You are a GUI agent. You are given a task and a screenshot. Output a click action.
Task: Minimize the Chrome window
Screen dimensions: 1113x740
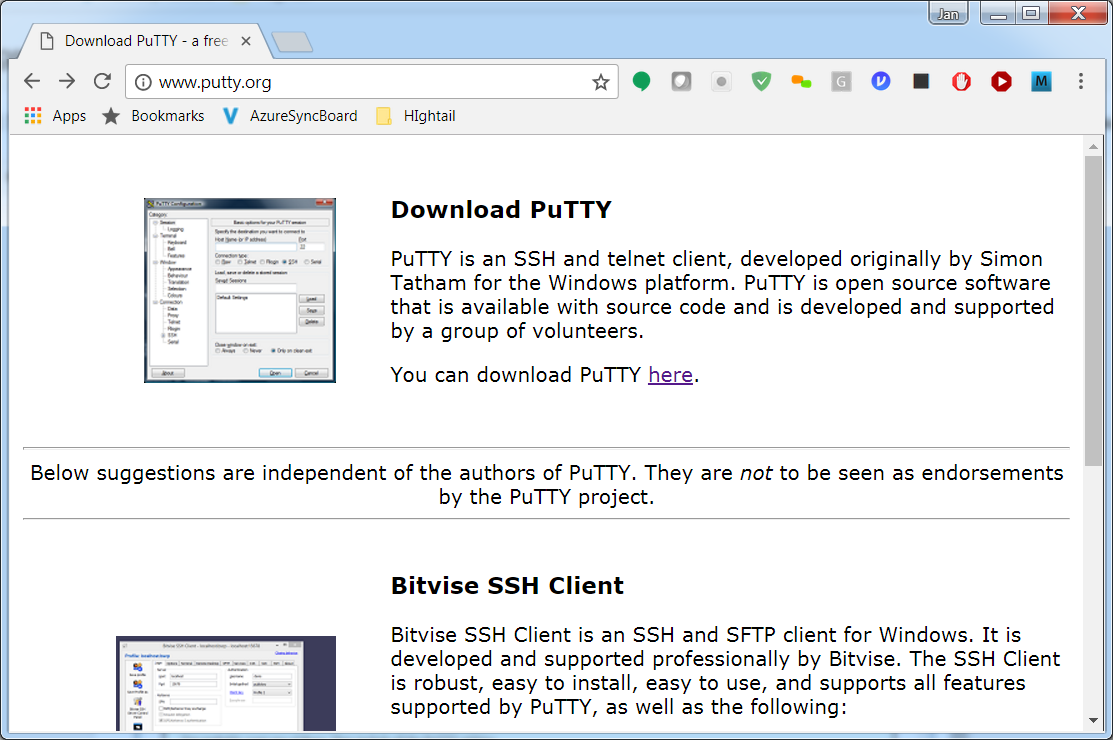(998, 13)
